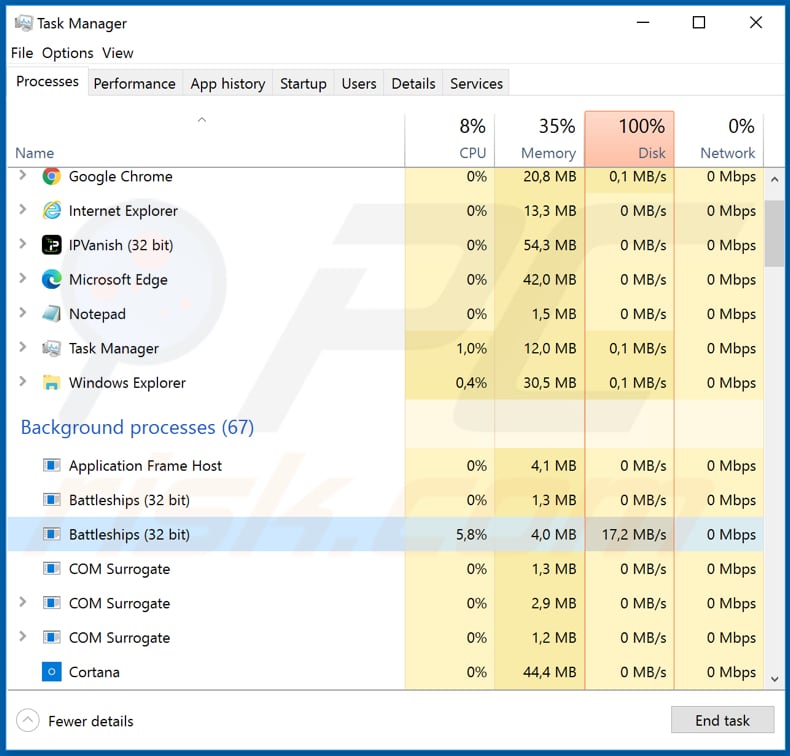Image resolution: width=790 pixels, height=756 pixels.
Task: Open the View menu
Action: [118, 53]
